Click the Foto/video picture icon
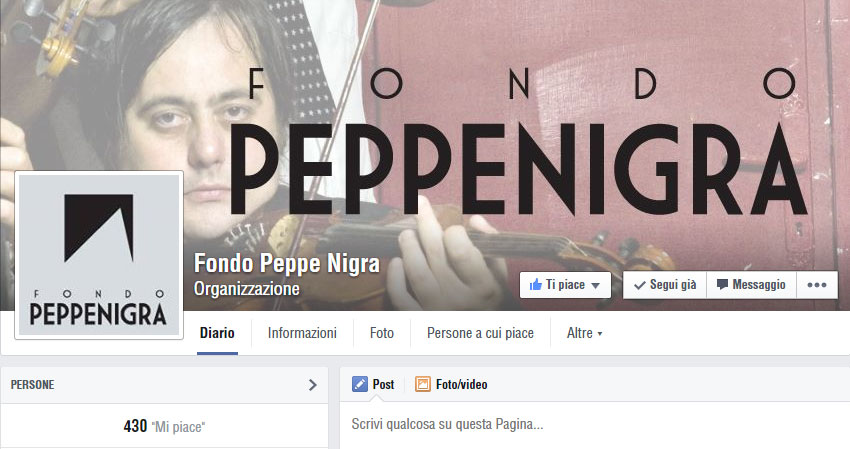Image resolution: width=850 pixels, height=449 pixels. coord(422,384)
